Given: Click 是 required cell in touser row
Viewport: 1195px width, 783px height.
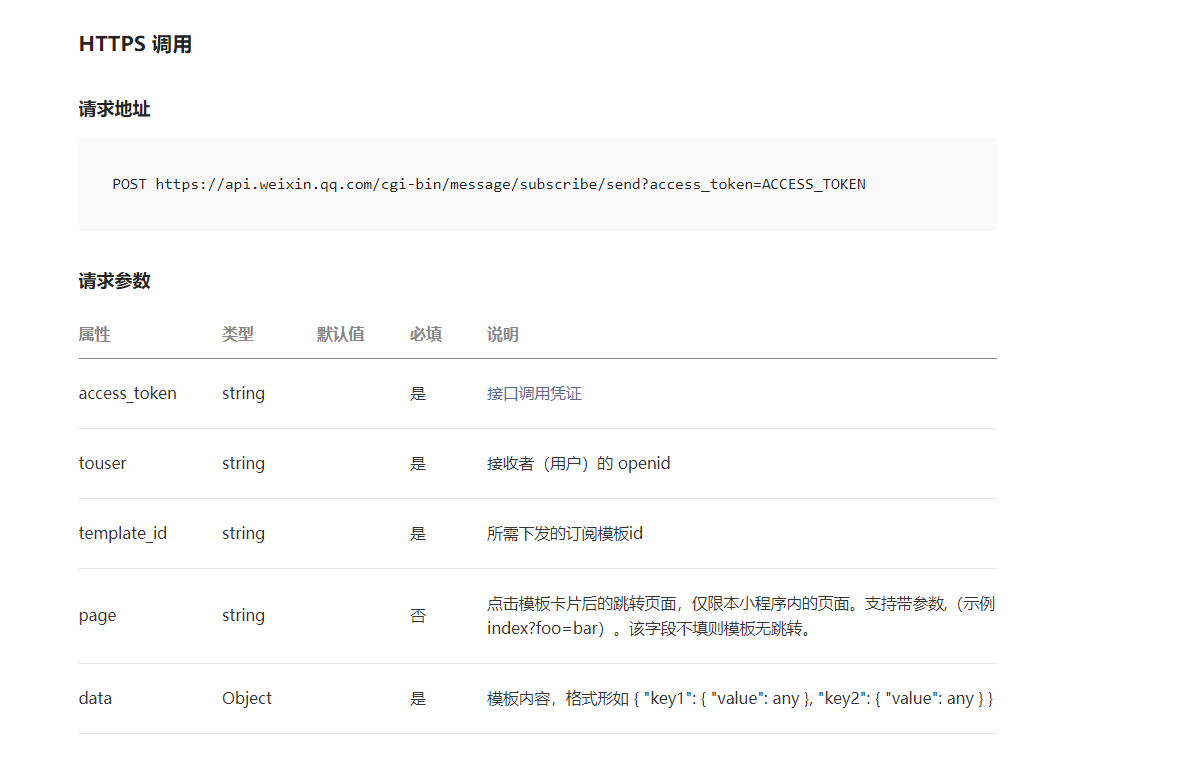Looking at the screenshot, I should tap(418, 464).
